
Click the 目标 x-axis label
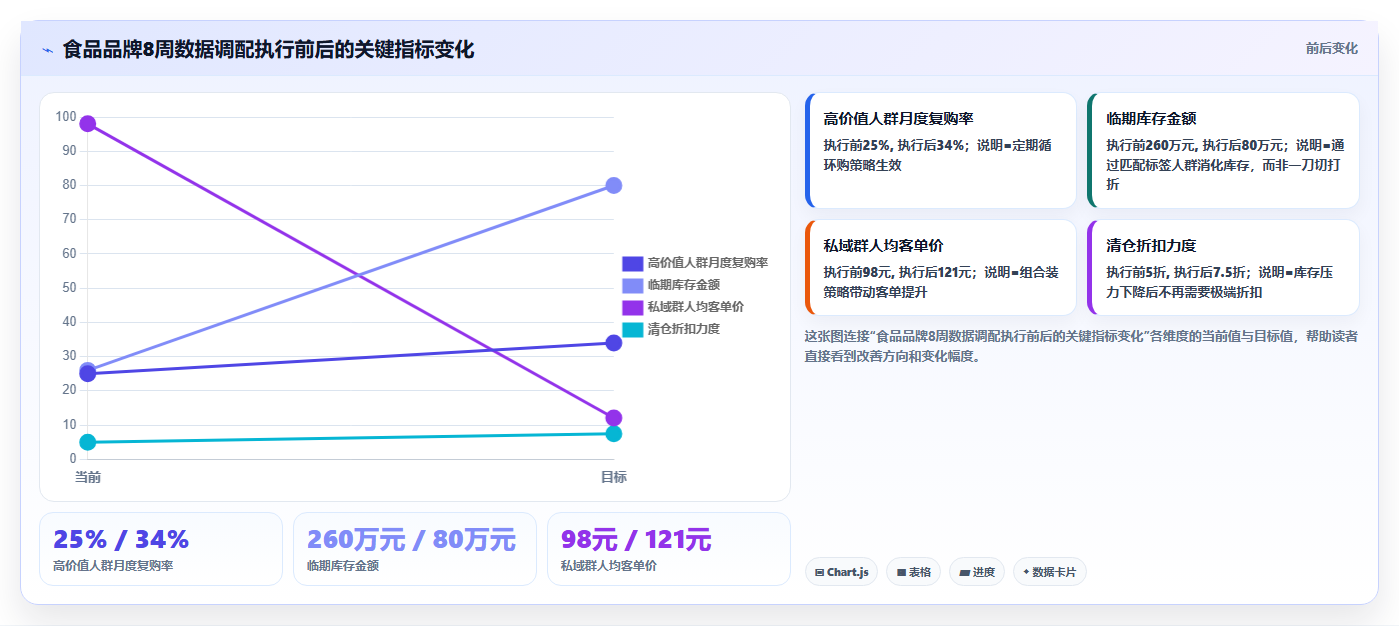[614, 477]
